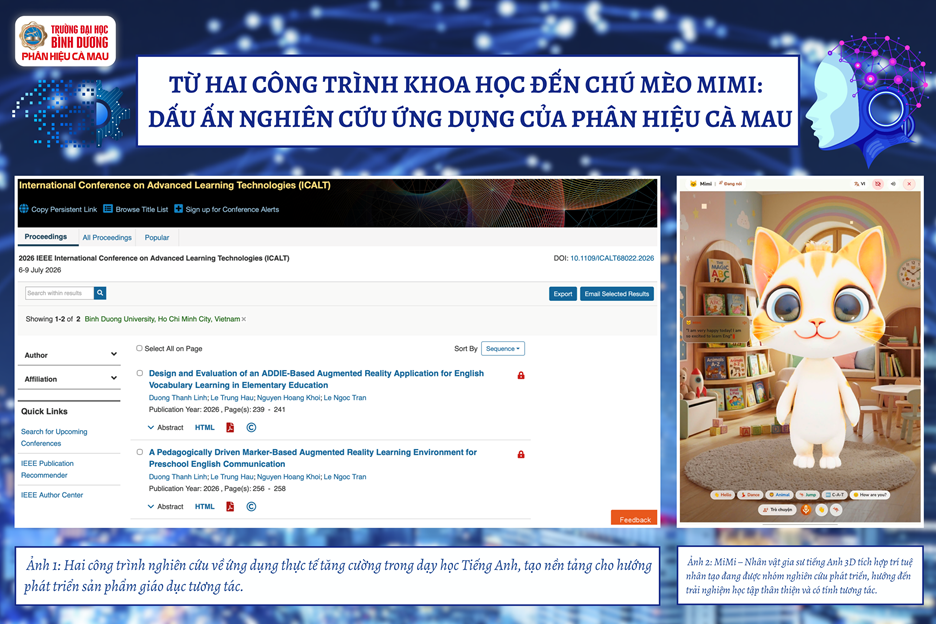Open PDF icon for Pedagogically Driven paper

230,506
